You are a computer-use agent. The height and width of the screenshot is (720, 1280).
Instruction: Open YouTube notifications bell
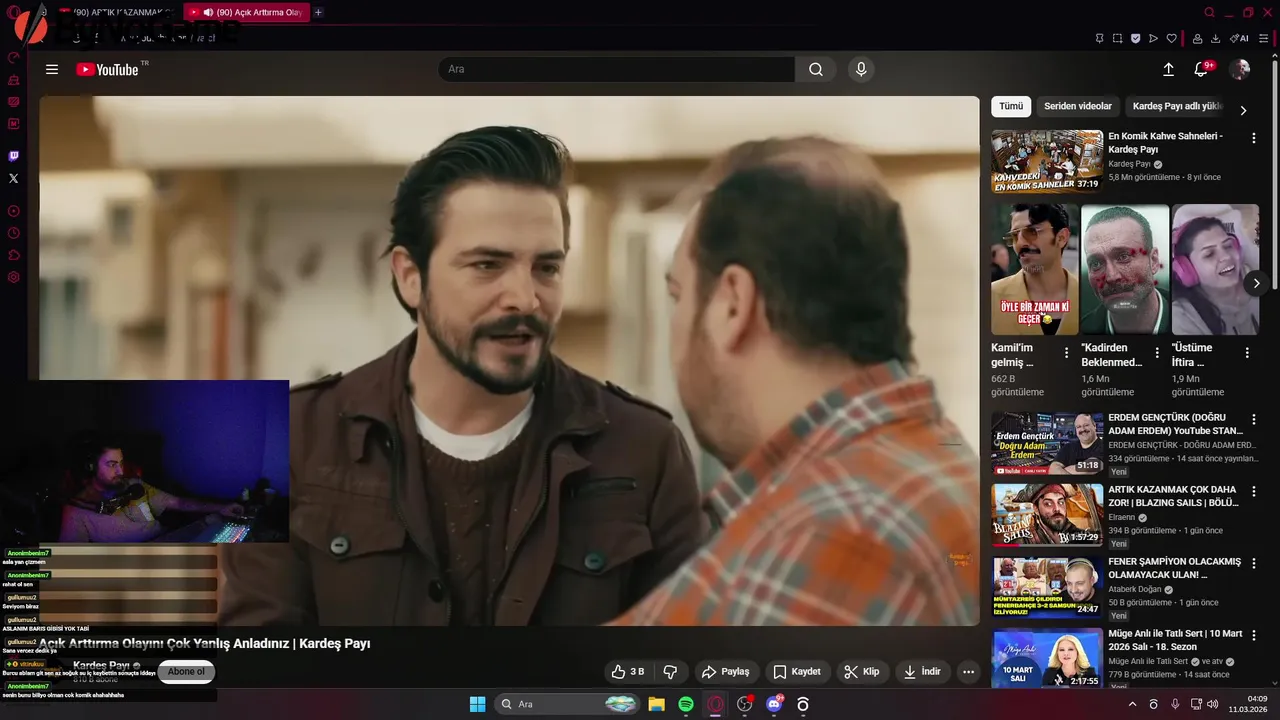click(1202, 69)
